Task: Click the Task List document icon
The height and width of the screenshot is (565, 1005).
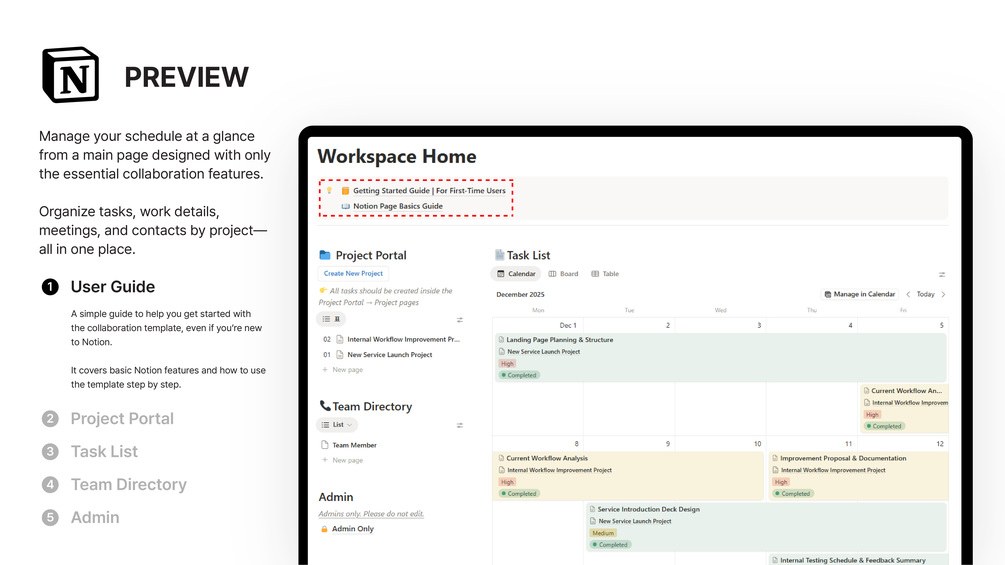Action: (499, 255)
